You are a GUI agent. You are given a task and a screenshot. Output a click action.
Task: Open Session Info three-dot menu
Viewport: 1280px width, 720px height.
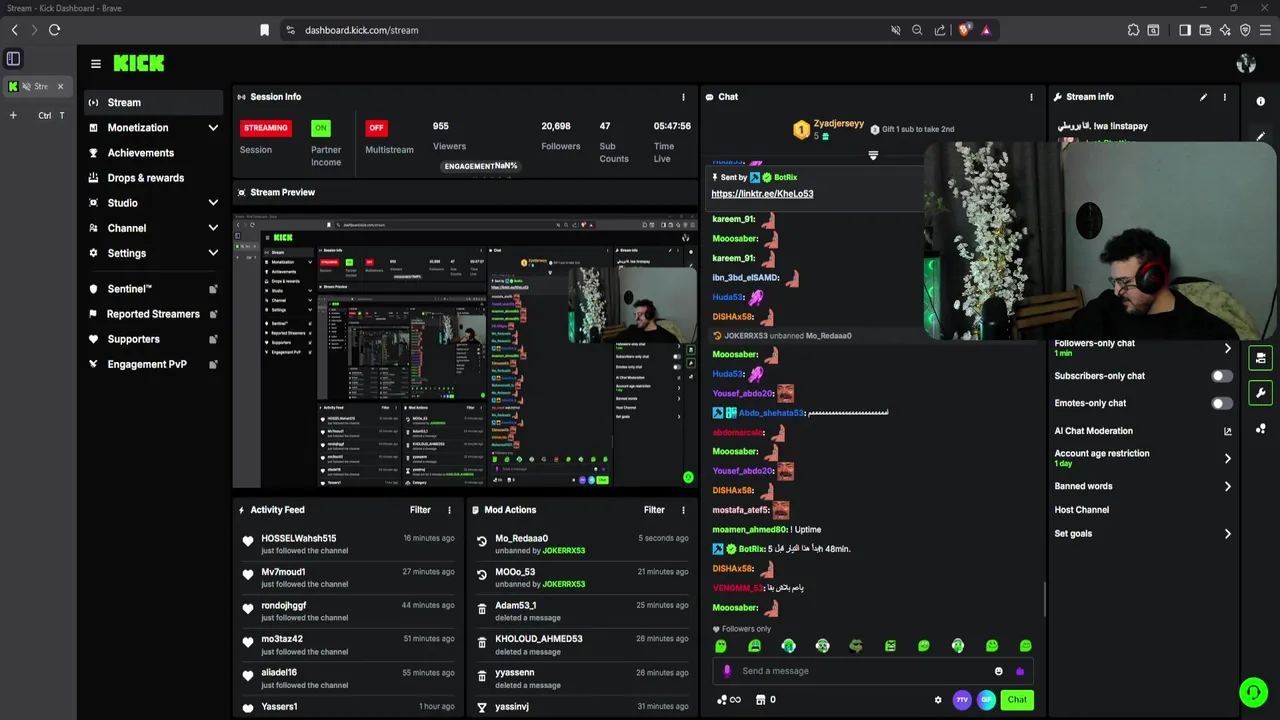tap(684, 97)
